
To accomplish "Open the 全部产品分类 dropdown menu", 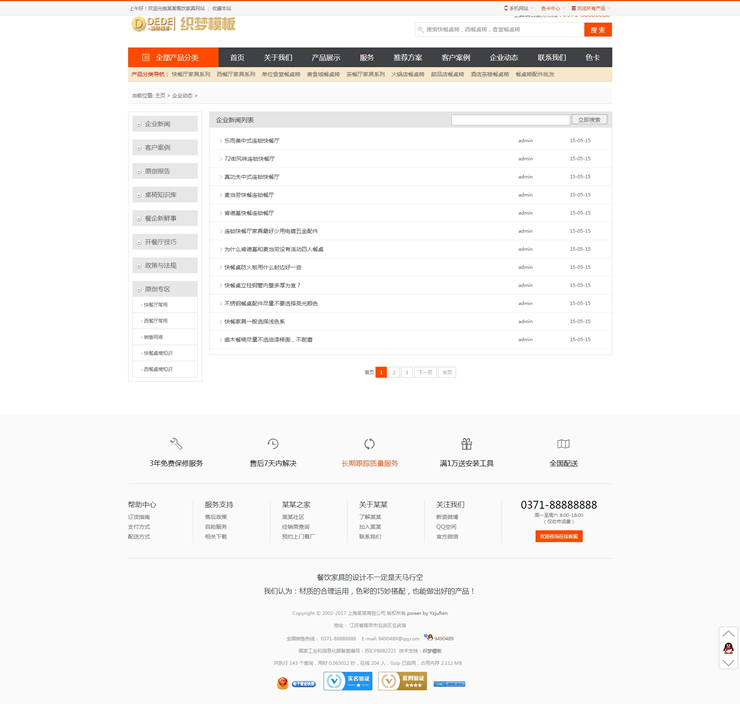I will click(x=171, y=58).
